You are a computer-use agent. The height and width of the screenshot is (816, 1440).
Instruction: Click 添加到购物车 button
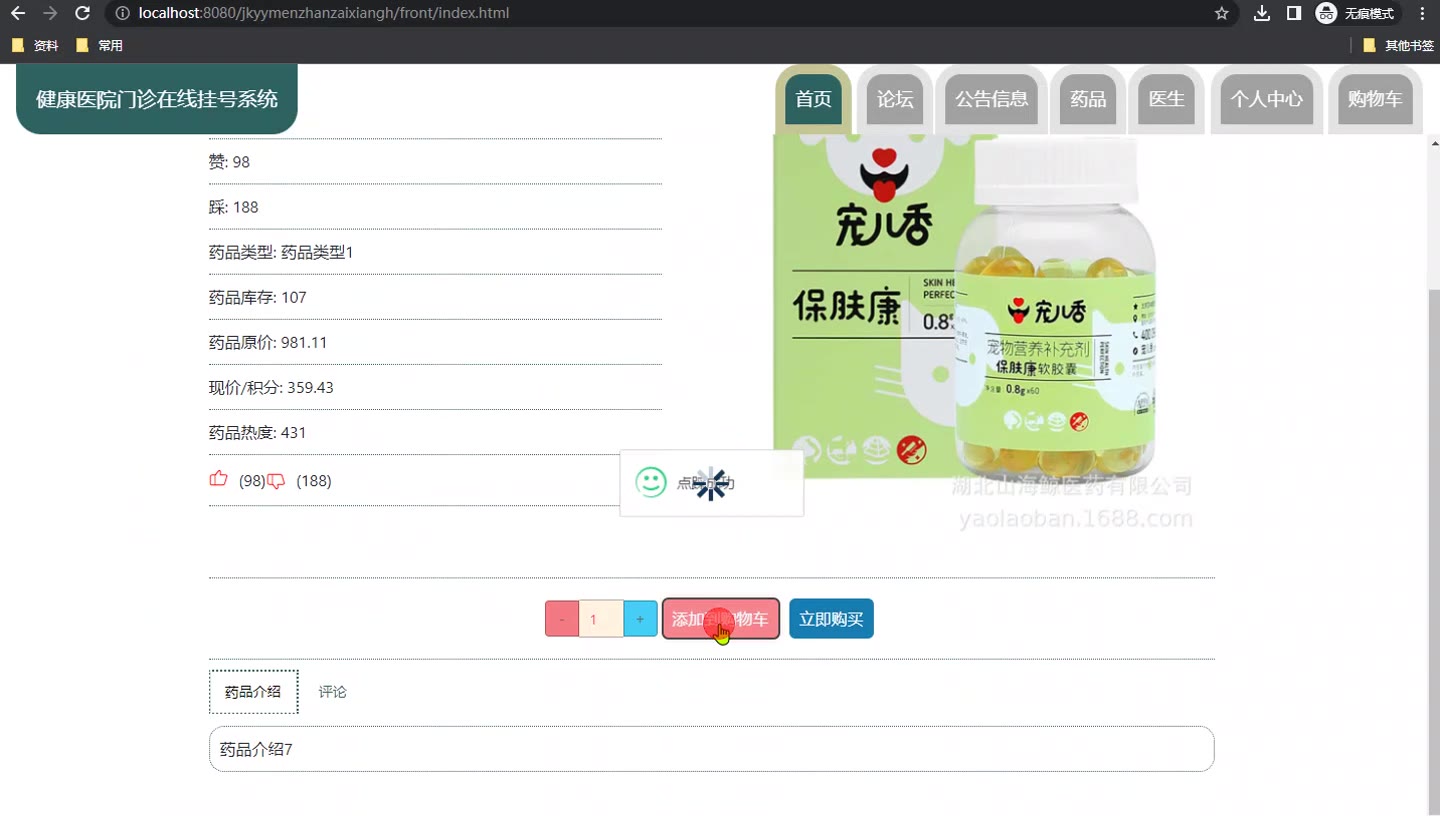[x=721, y=619]
